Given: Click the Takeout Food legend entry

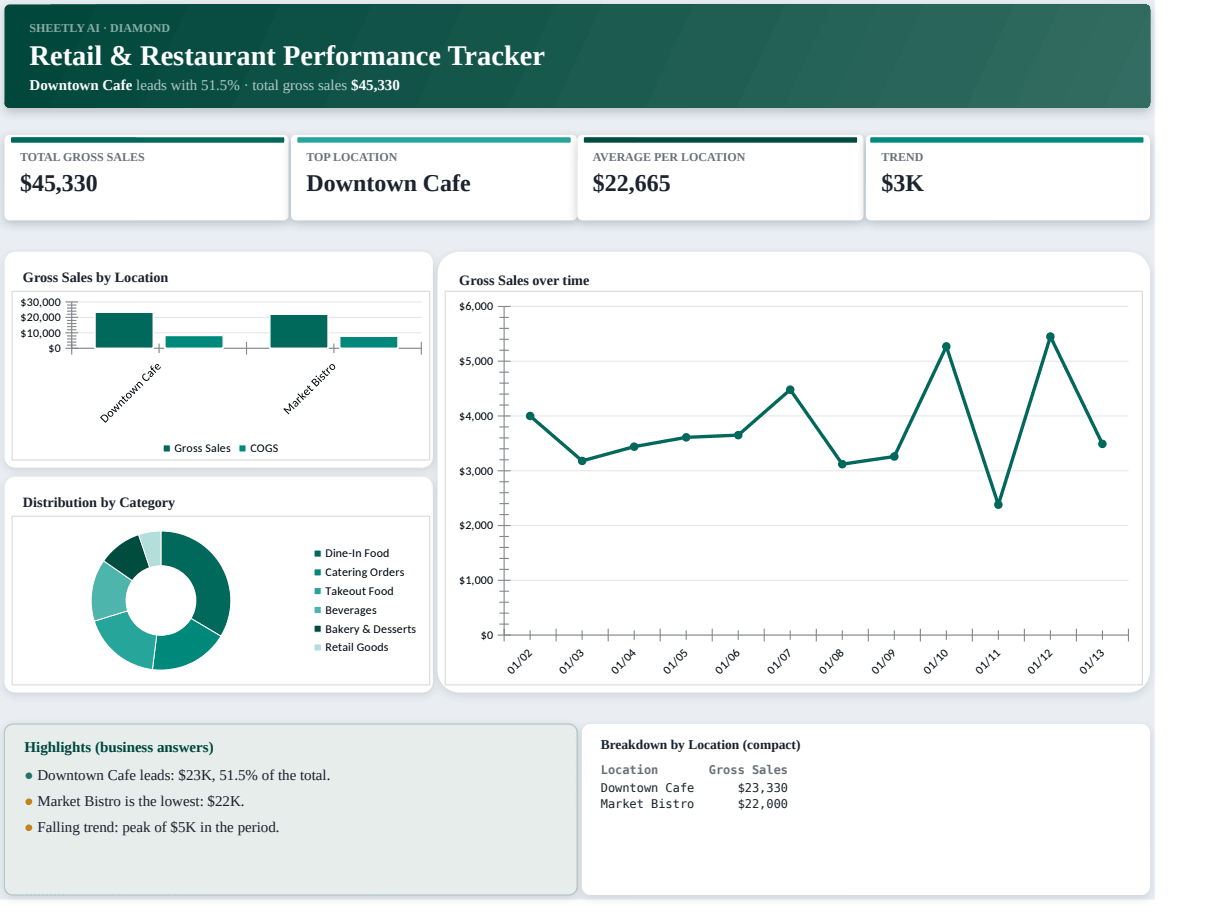Looking at the screenshot, I should tap(354, 592).
